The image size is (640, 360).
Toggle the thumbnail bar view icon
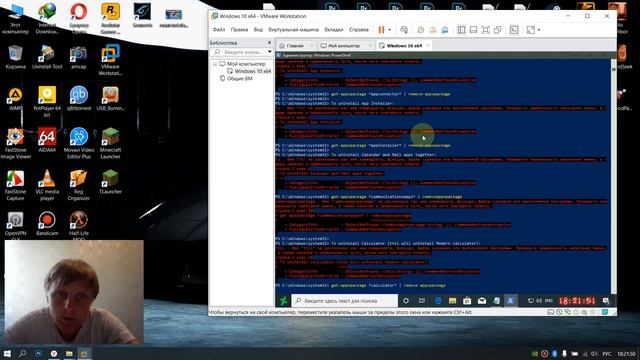coord(473,30)
